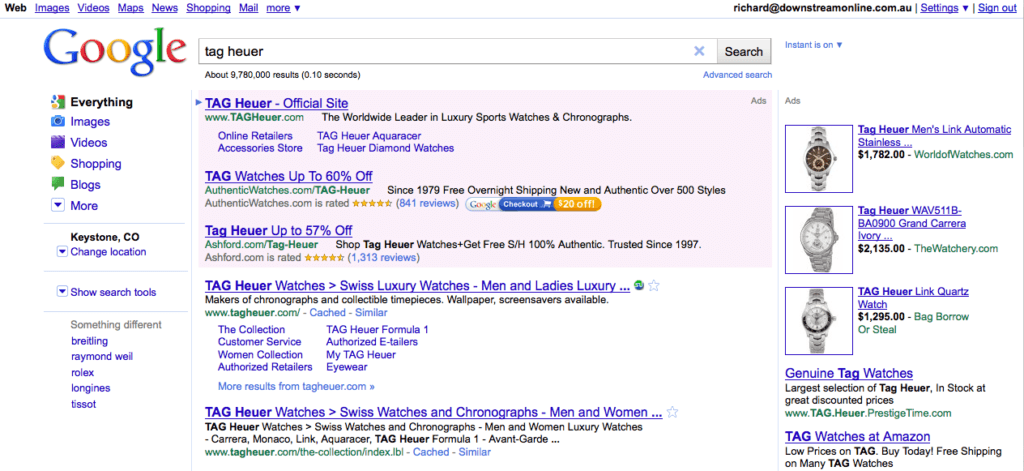Click Similar link for first tagheuer.com result
Screen dimensions: 1024x471
[371, 313]
